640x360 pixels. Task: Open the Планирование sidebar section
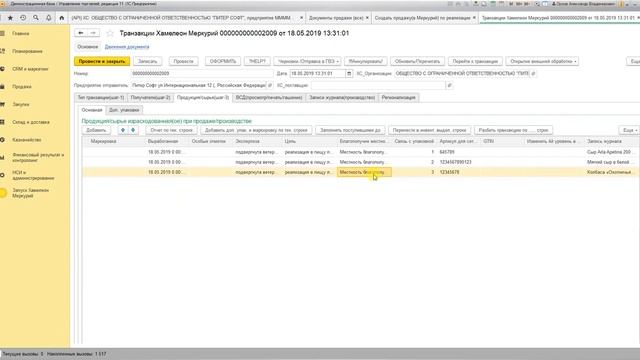tap(27, 51)
